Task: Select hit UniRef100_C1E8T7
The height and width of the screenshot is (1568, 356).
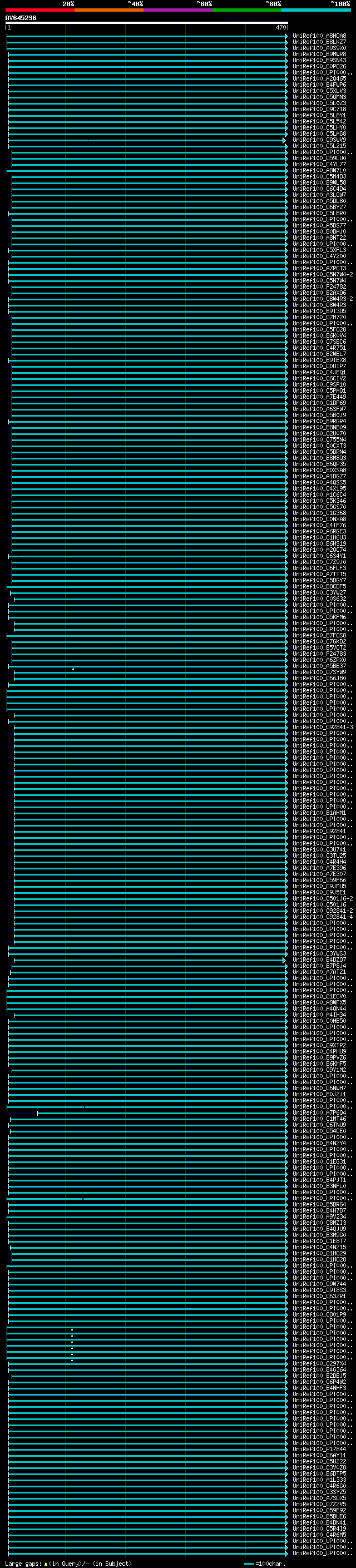Action: coord(319,1241)
